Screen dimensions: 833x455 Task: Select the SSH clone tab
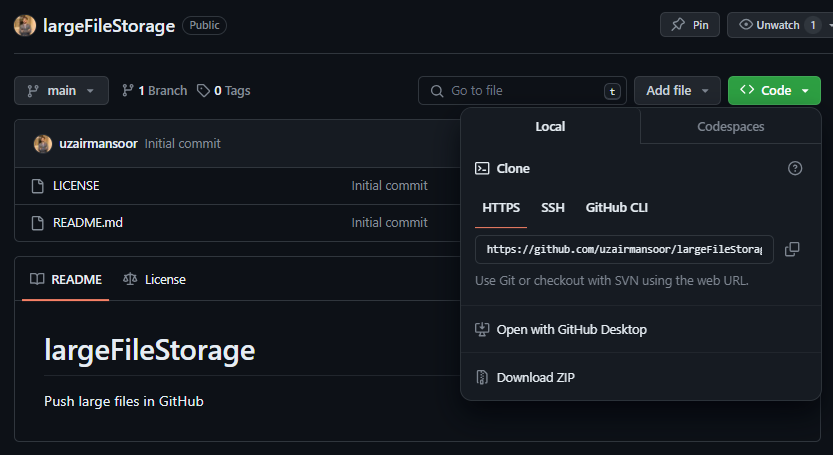(553, 208)
